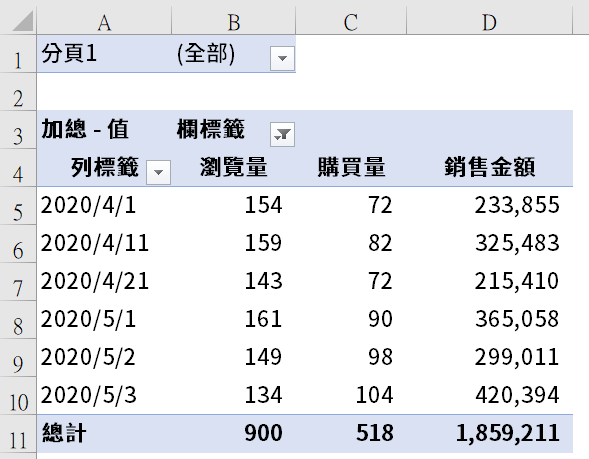Image resolution: width=589 pixels, height=459 pixels.
Task: Select the cell with value 143
Action: [234, 282]
